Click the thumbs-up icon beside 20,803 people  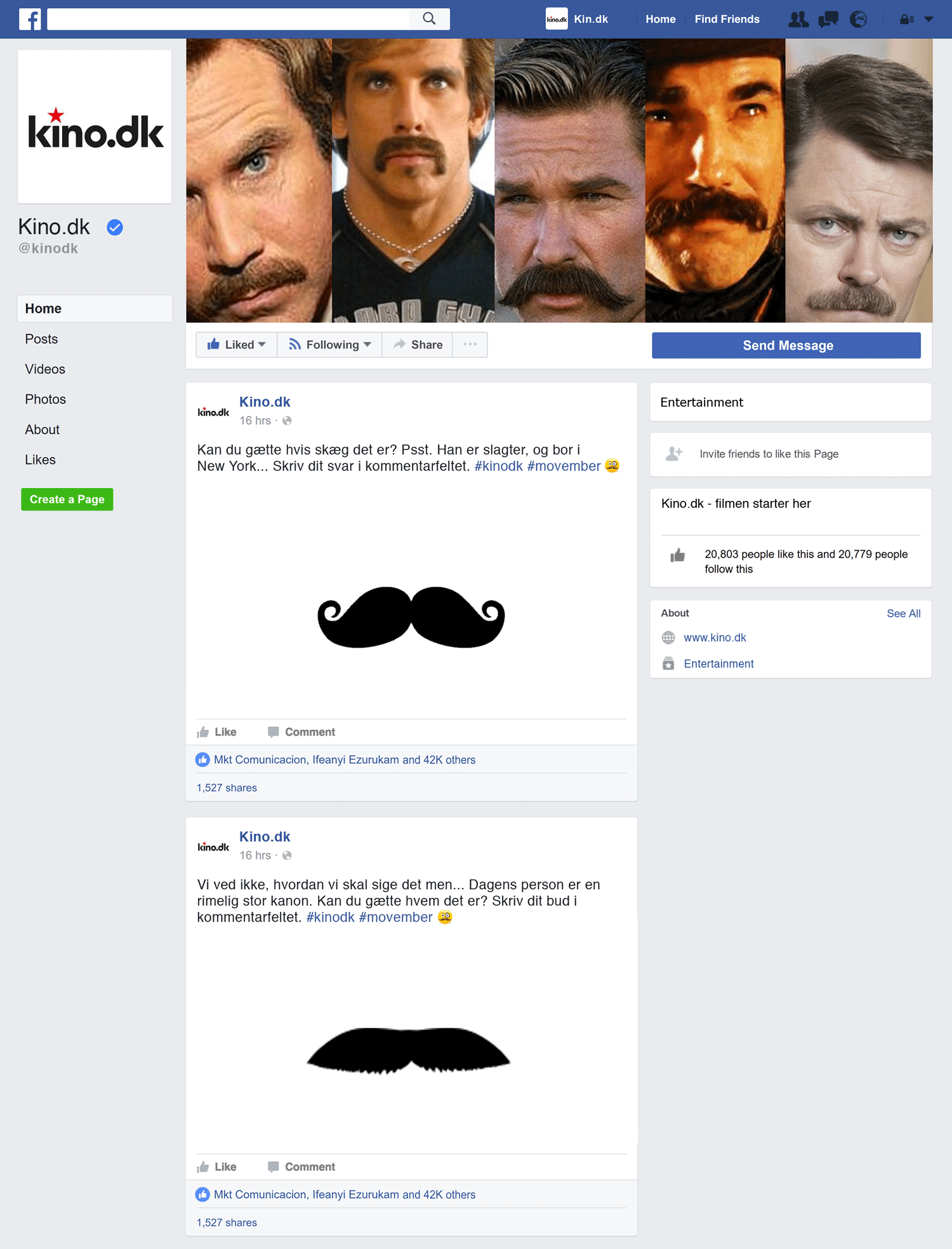pyautogui.click(x=678, y=555)
